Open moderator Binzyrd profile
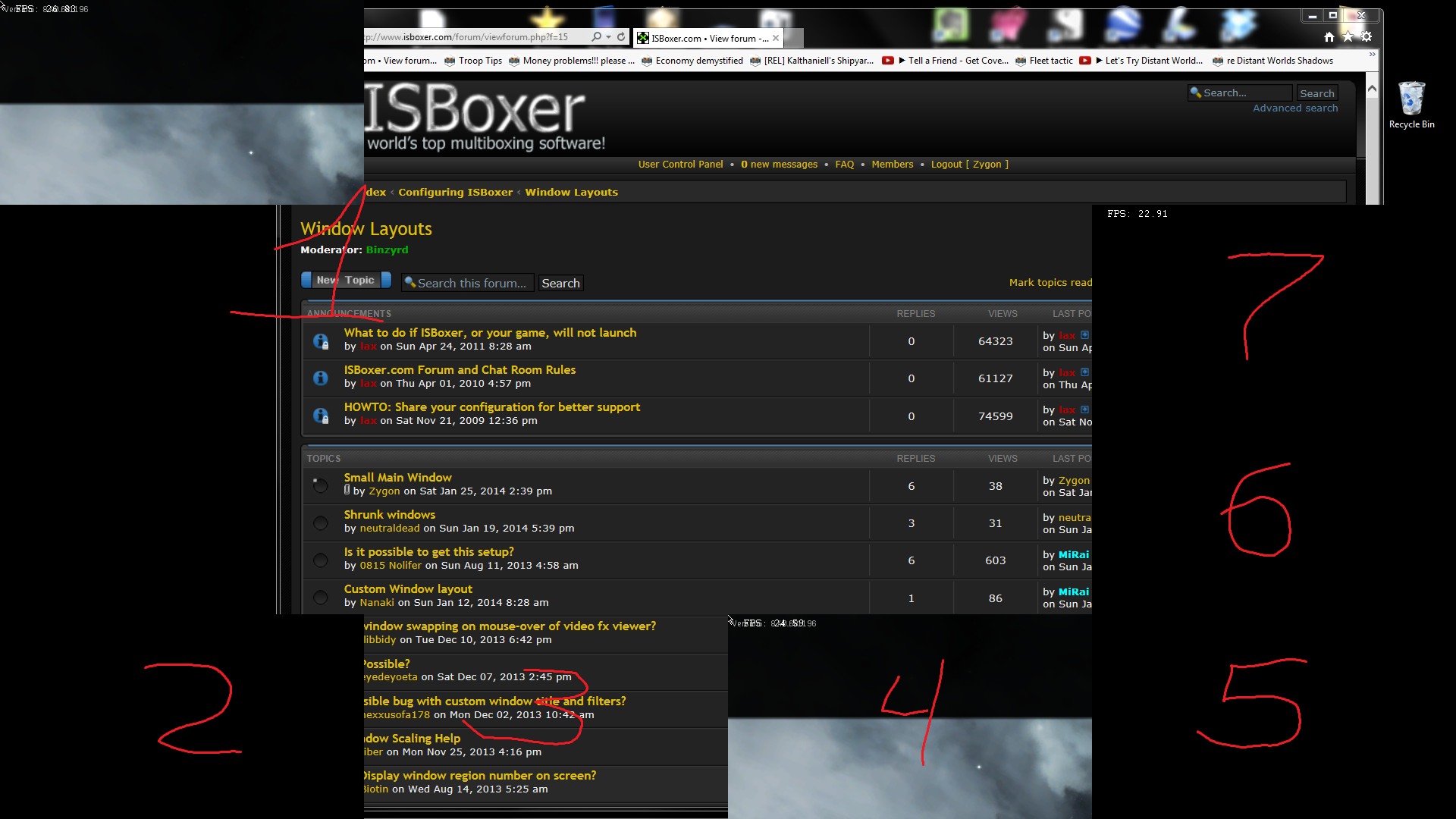Viewport: 1456px width, 819px height. [387, 249]
